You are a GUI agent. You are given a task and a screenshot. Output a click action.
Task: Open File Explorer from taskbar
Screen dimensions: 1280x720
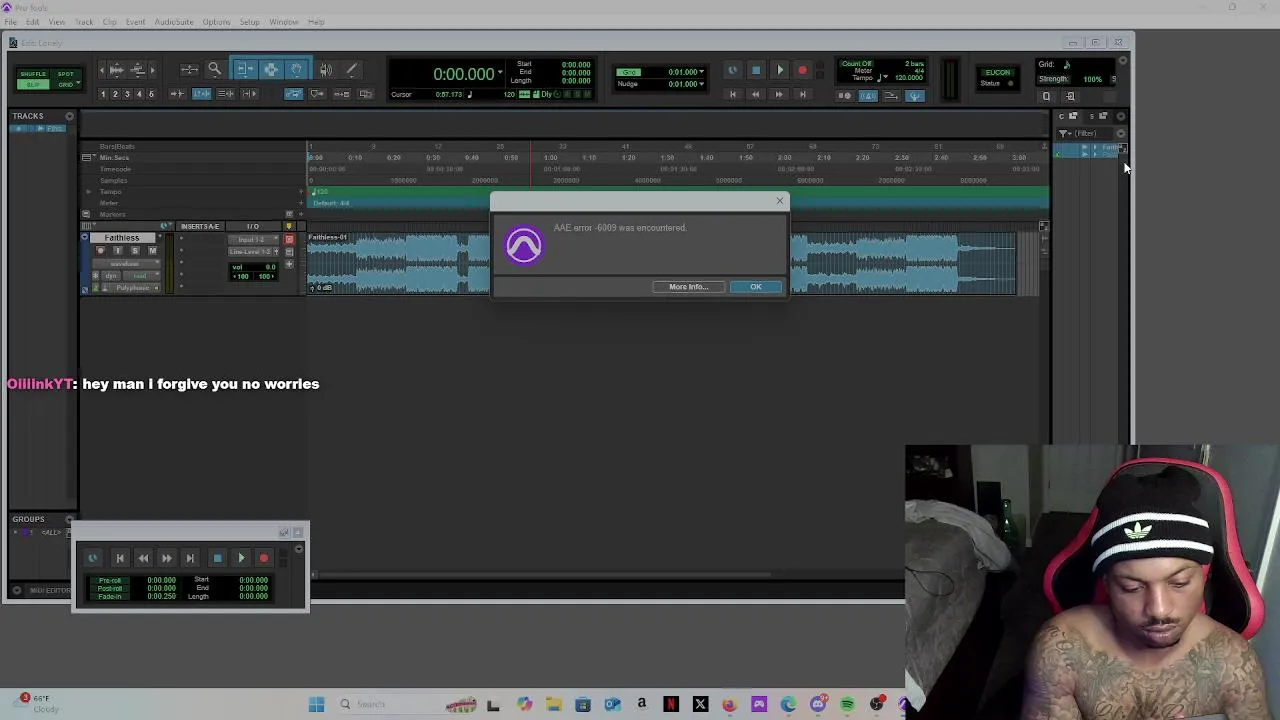(553, 705)
